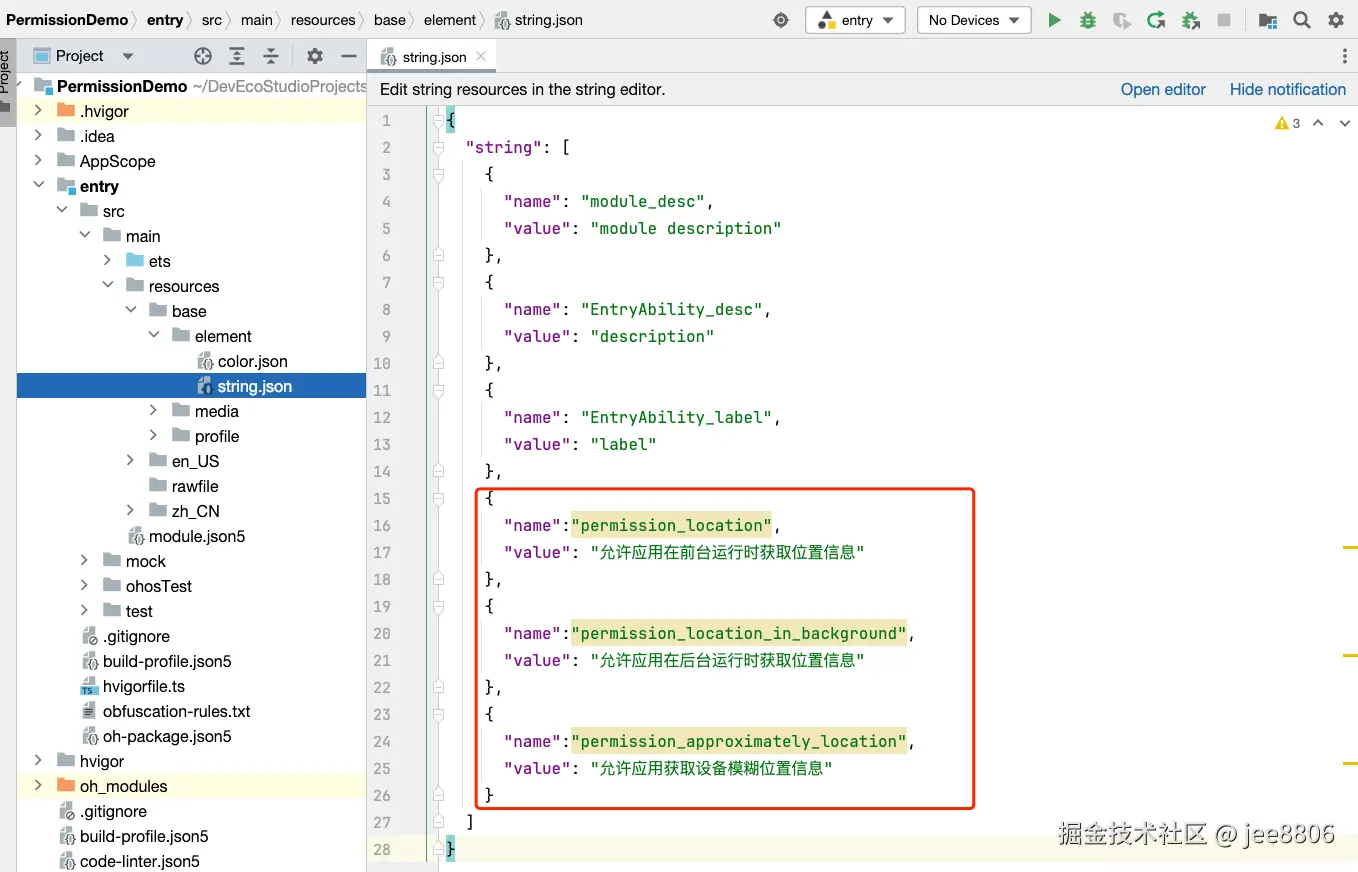Open editor tabs more-options menu
Screen dimensions: 1358x872
click(x=1345, y=57)
